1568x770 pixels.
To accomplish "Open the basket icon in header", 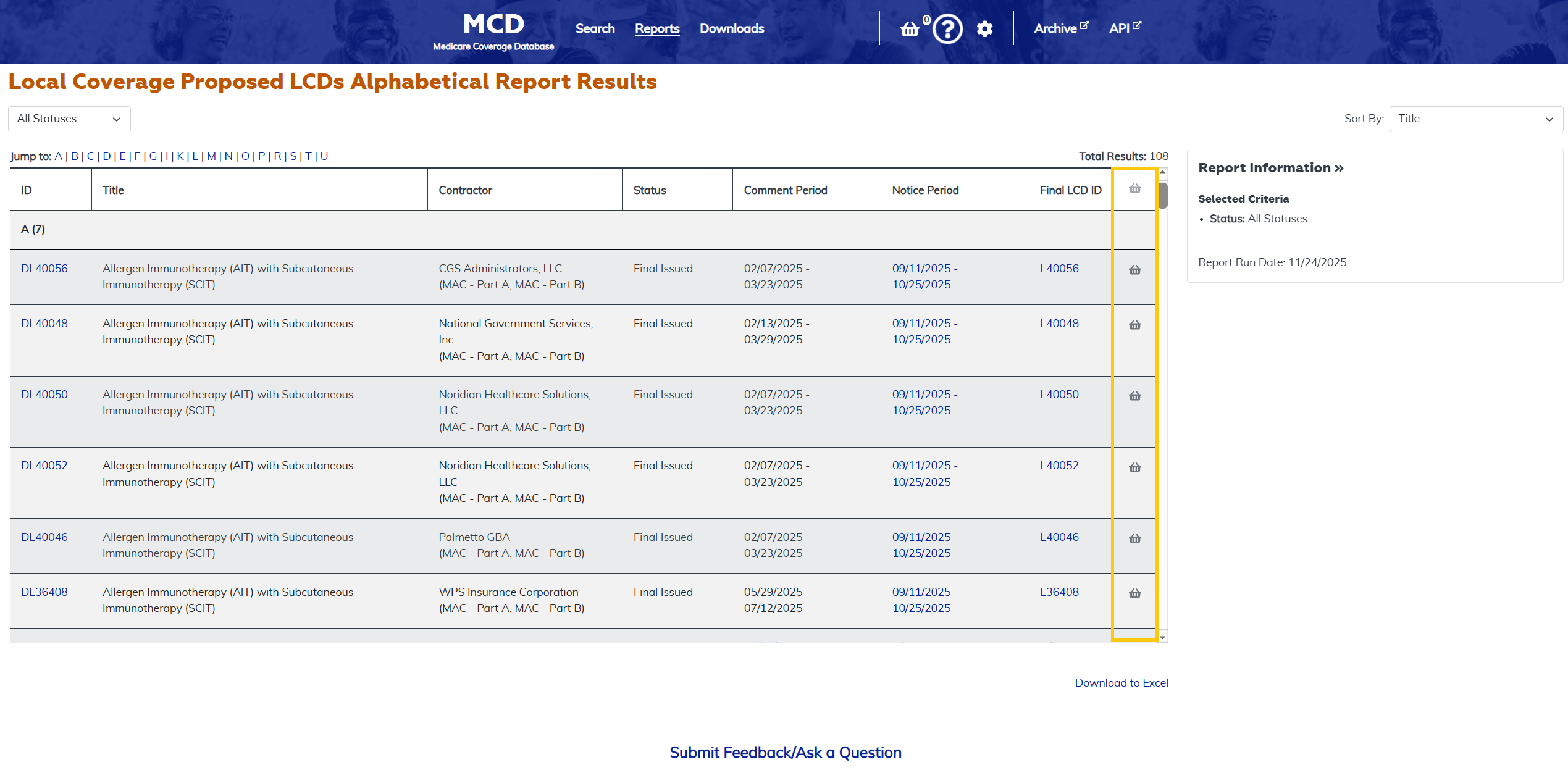I will pyautogui.click(x=910, y=29).
